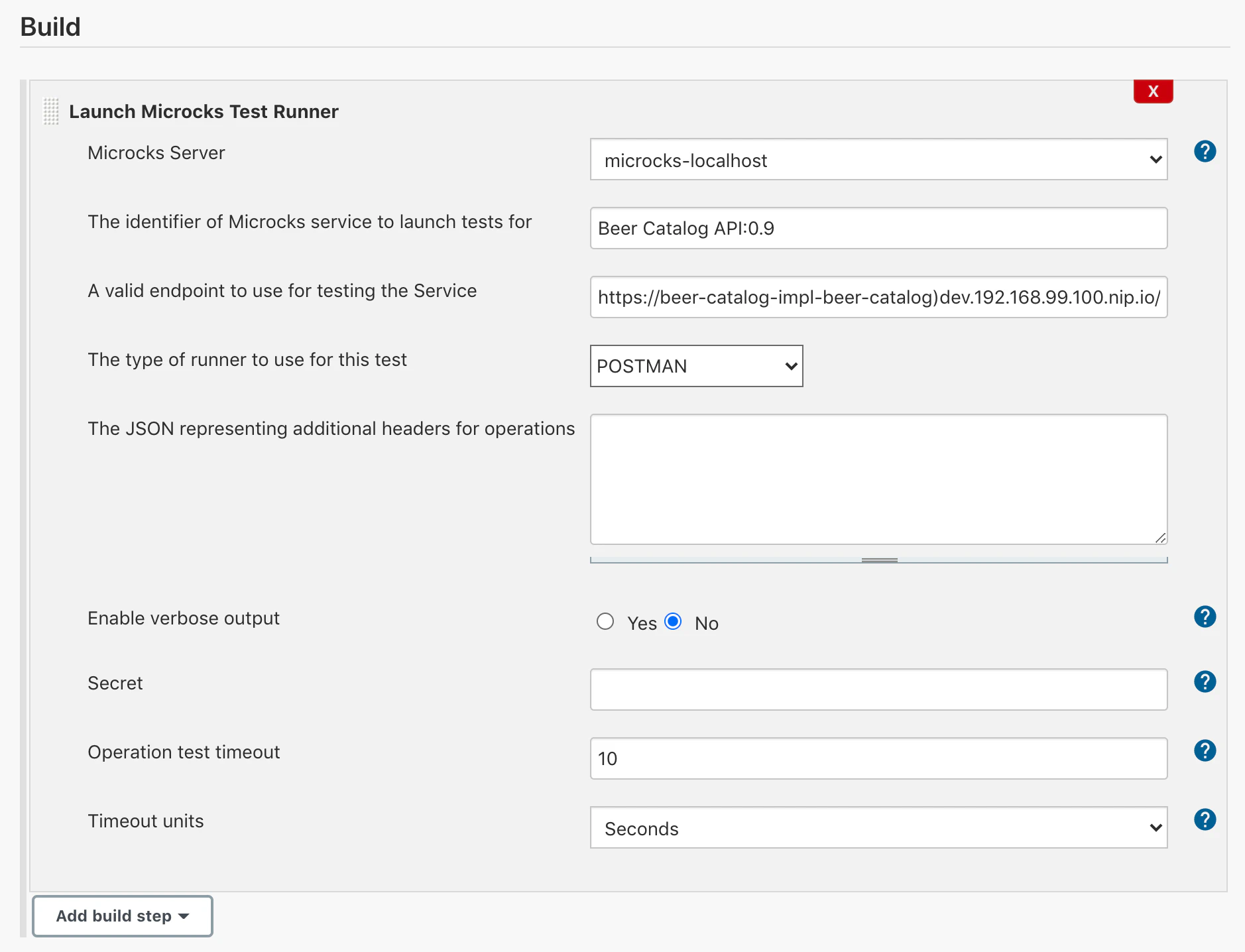
Task: Open help icon next to Secret field
Action: click(1205, 682)
